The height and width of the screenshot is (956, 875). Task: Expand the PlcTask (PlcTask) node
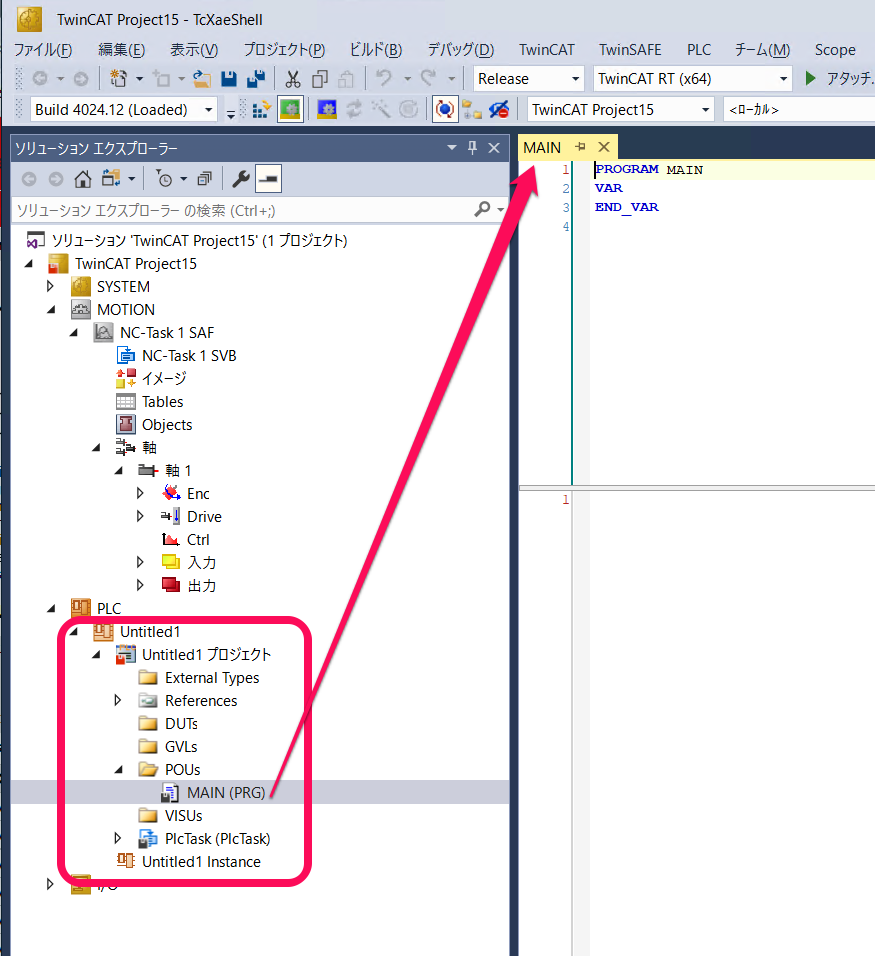[118, 838]
